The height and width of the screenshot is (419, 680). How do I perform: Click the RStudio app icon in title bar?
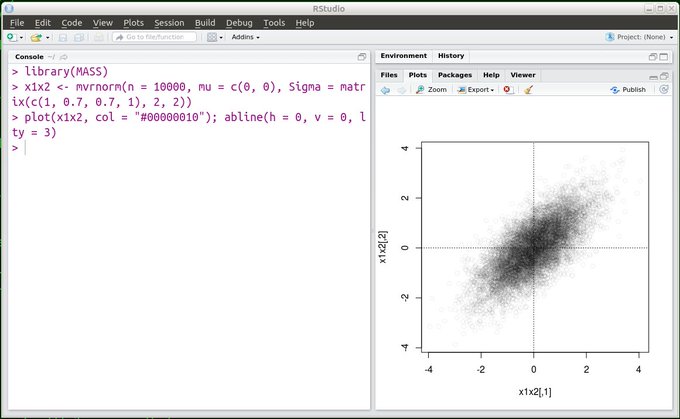pyautogui.click(x=9, y=9)
